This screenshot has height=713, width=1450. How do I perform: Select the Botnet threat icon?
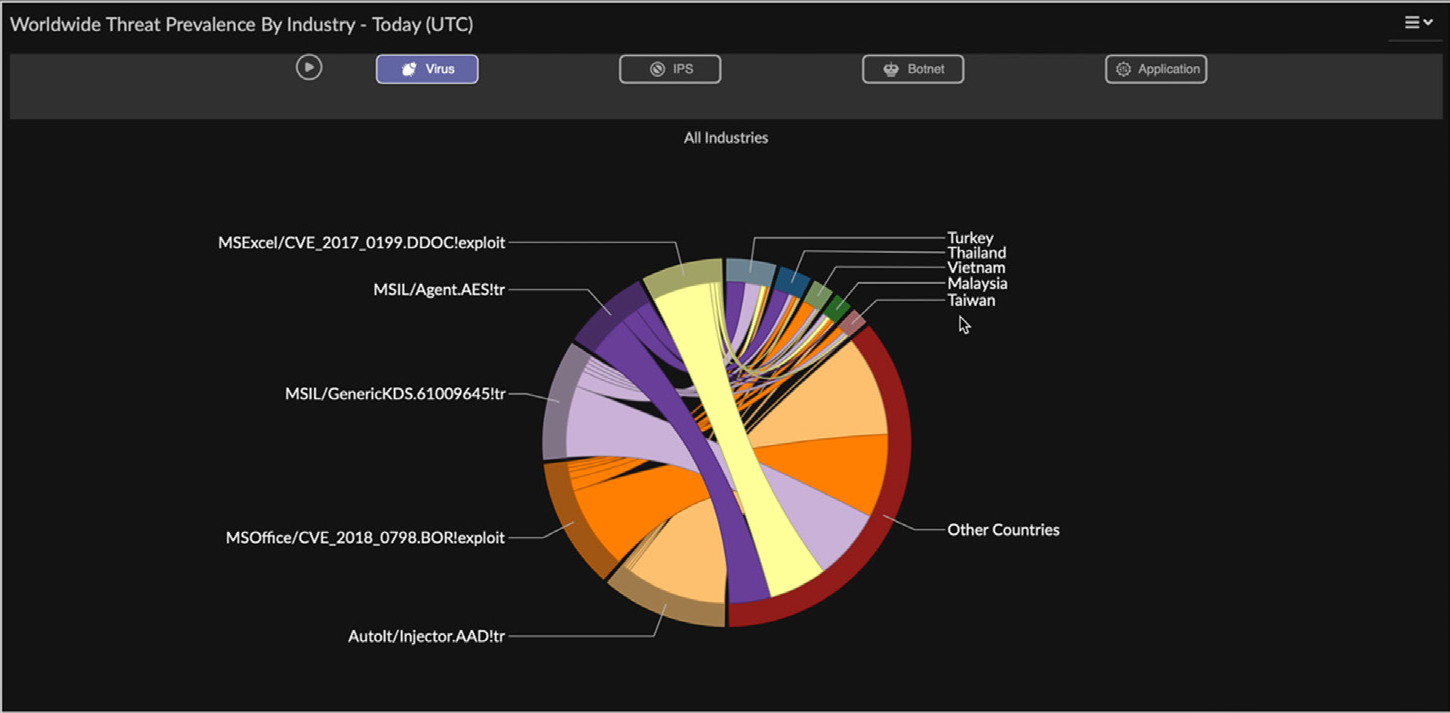click(x=890, y=68)
